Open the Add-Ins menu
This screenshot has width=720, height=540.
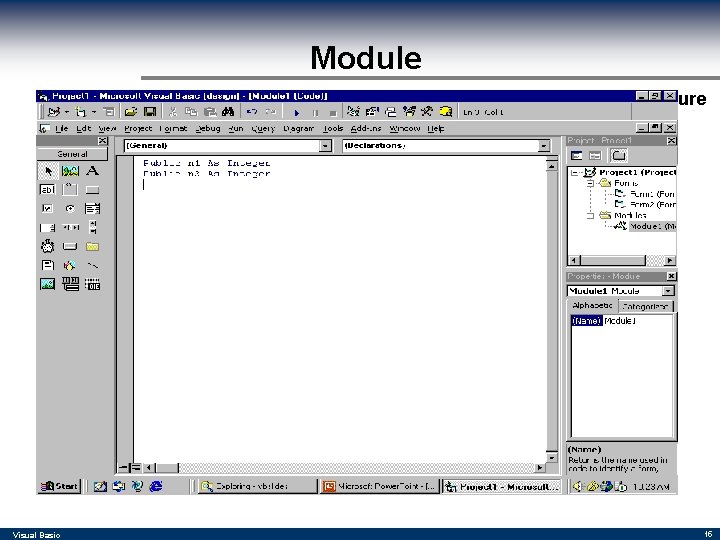pyautogui.click(x=366, y=129)
